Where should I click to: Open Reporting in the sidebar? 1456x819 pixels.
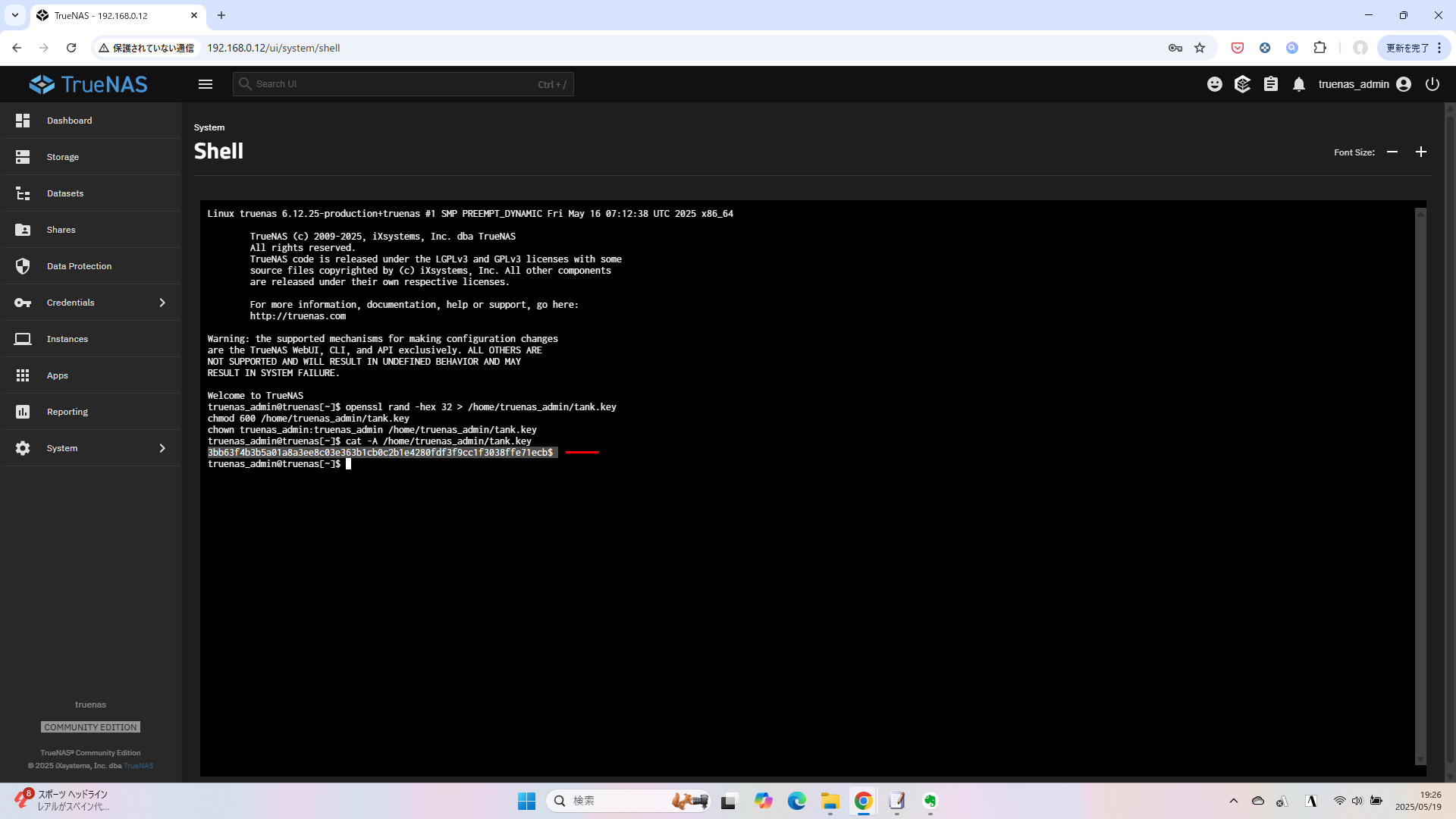point(91,412)
